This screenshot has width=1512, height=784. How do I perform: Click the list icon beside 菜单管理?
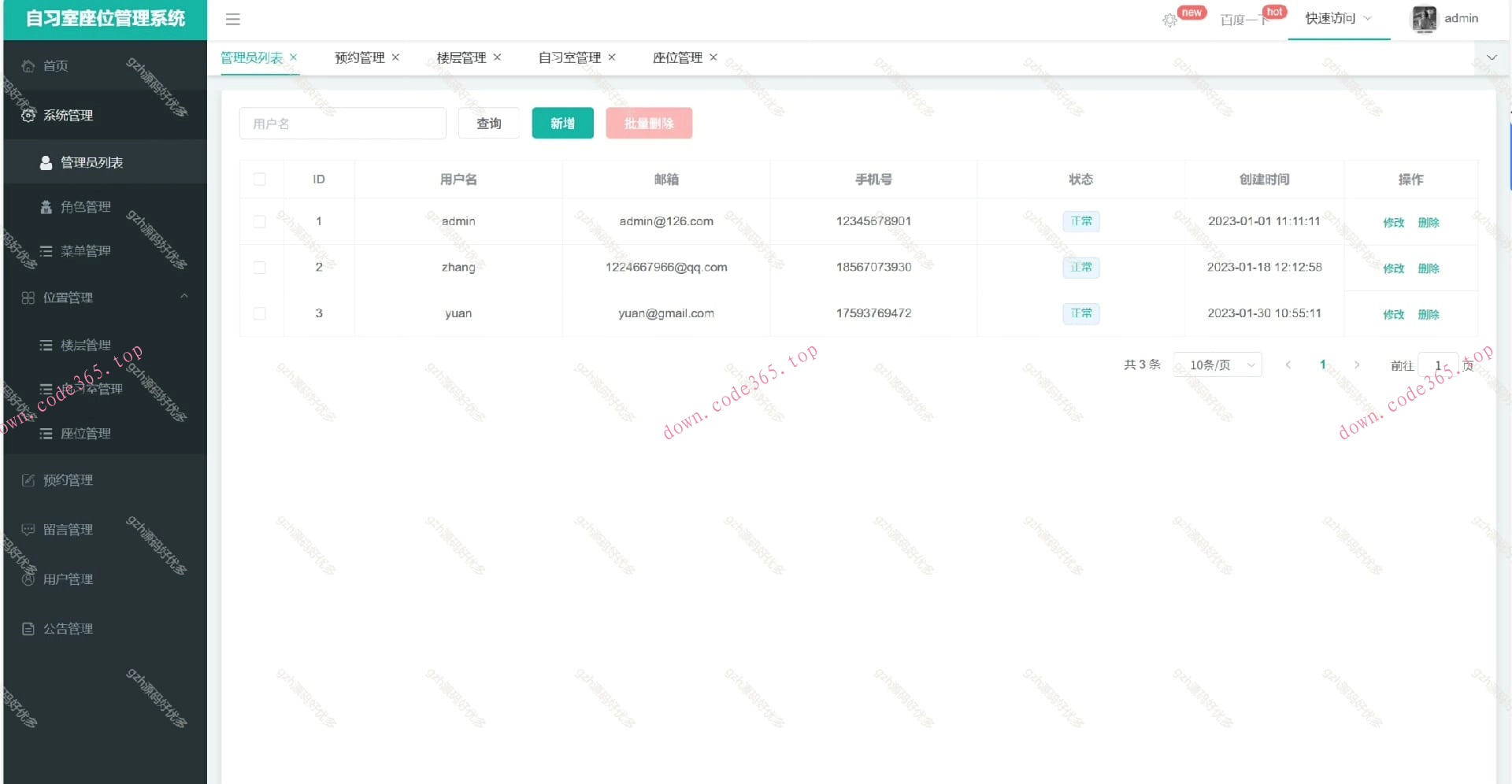coord(46,251)
